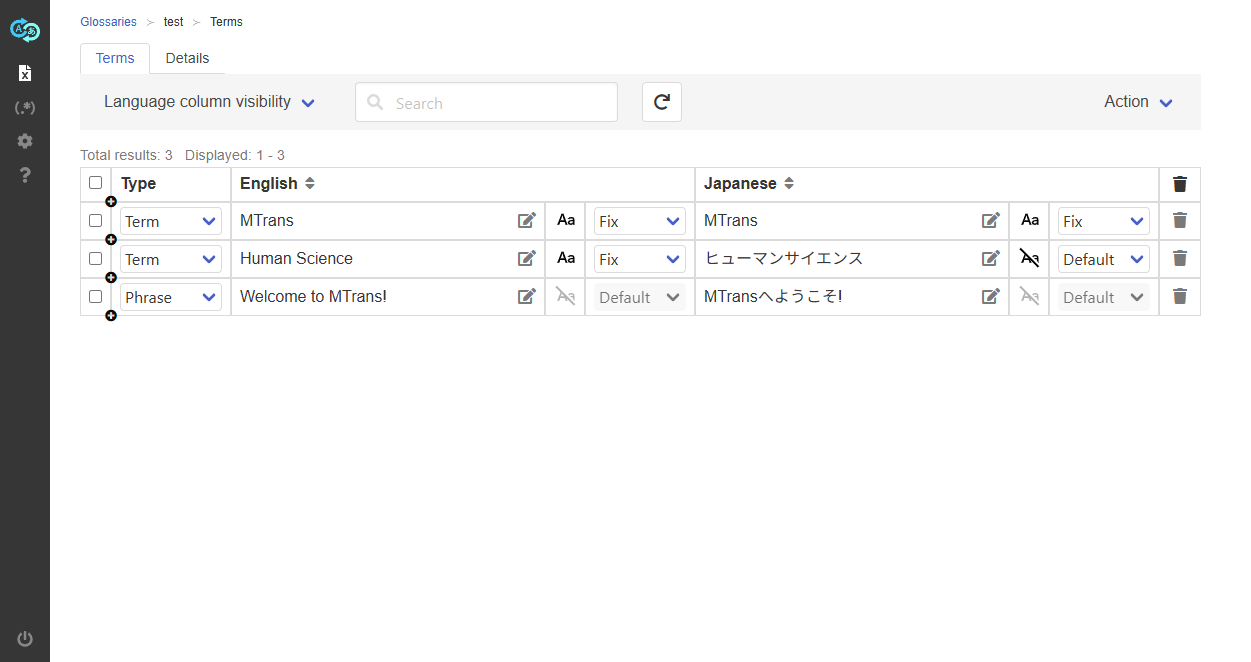Viewport: 1251px width, 662px height.
Task: Click the refresh icon beside the search box
Action: tap(661, 102)
